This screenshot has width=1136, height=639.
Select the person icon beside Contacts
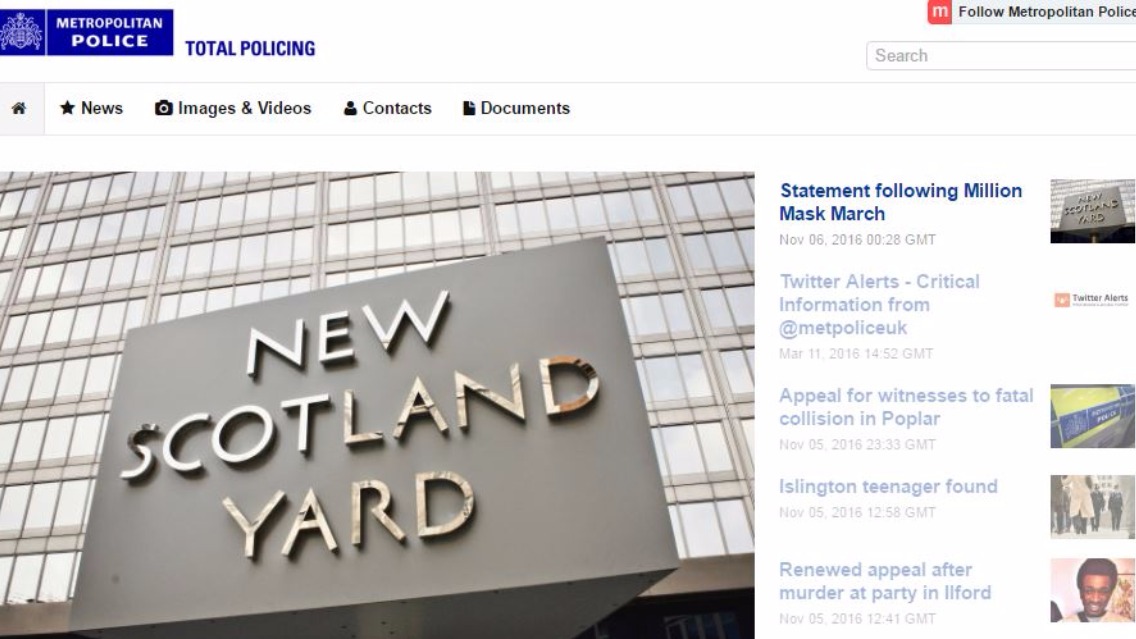(350, 109)
